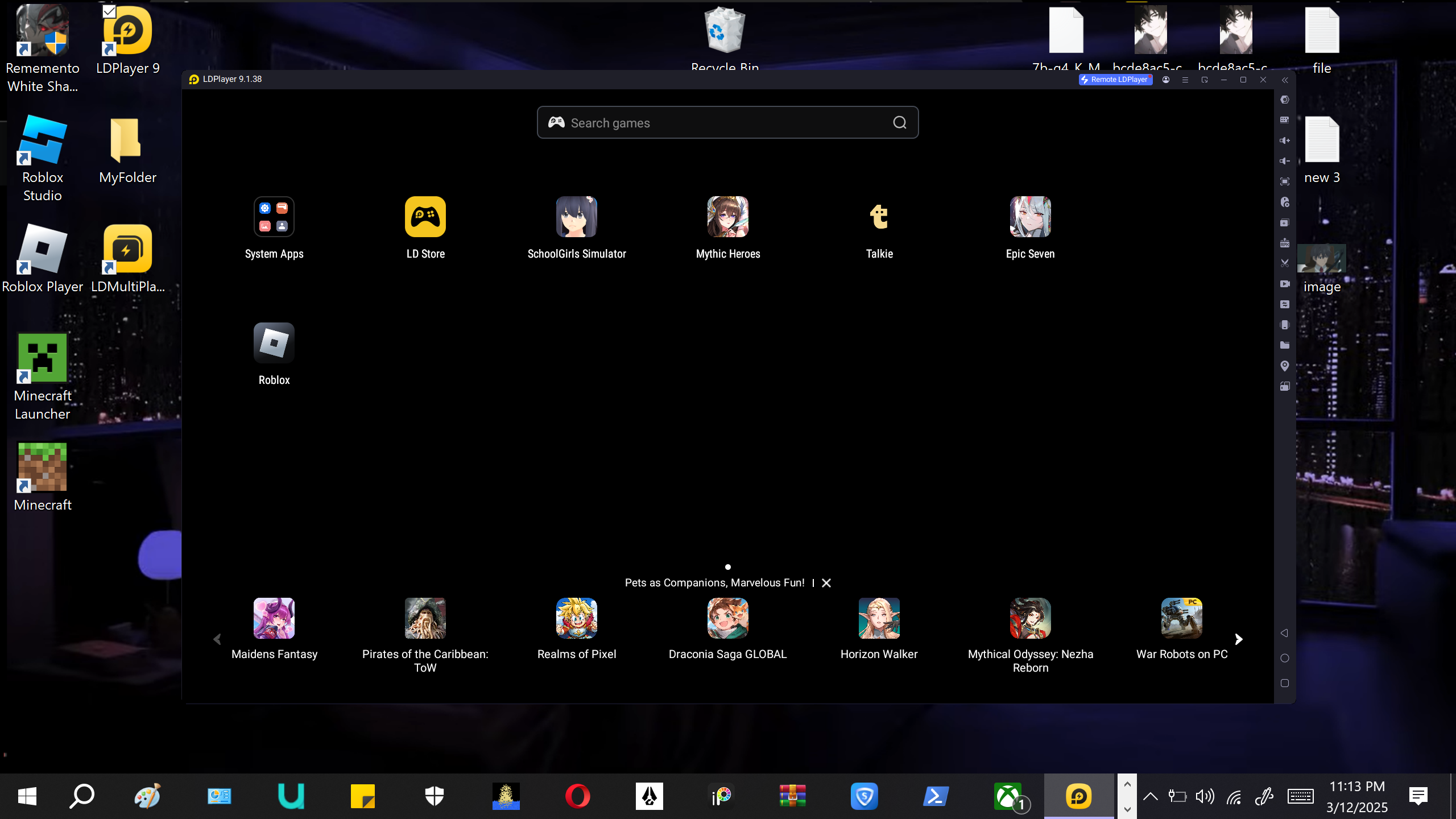Screen dimensions: 1456x819
Task: Click the volume up icon in sidebar
Action: (1284, 140)
